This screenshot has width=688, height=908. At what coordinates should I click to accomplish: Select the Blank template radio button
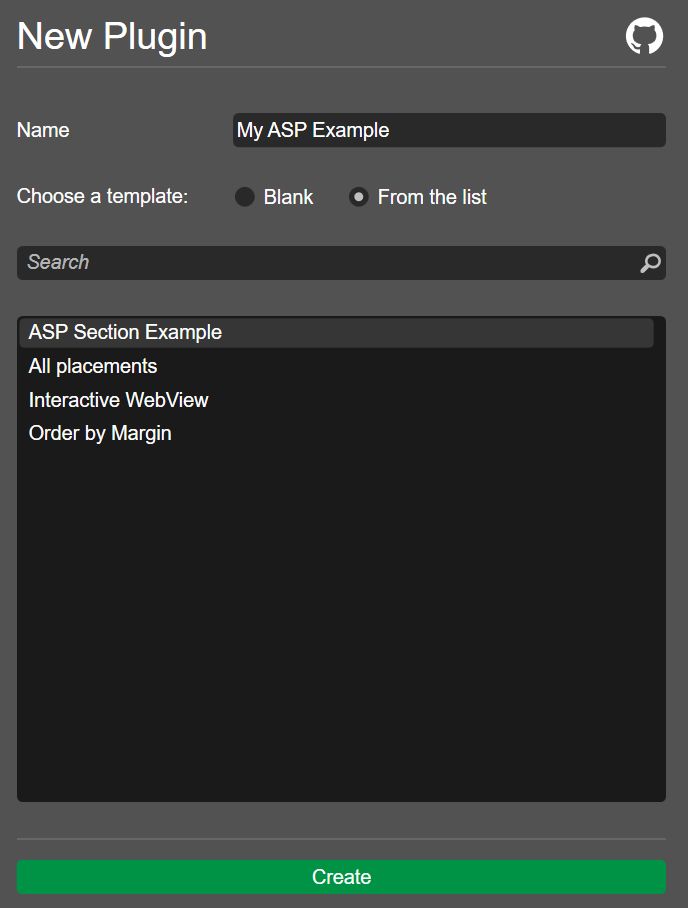[x=244, y=197]
